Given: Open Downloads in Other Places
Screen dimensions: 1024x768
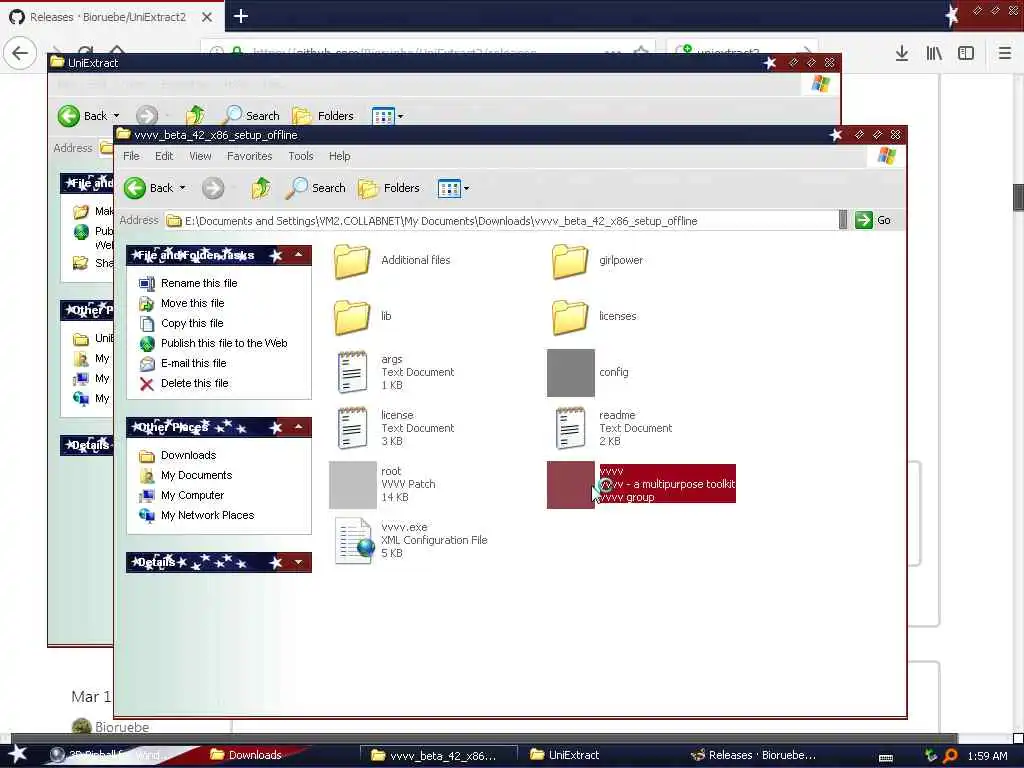Looking at the screenshot, I should tap(178, 455).
